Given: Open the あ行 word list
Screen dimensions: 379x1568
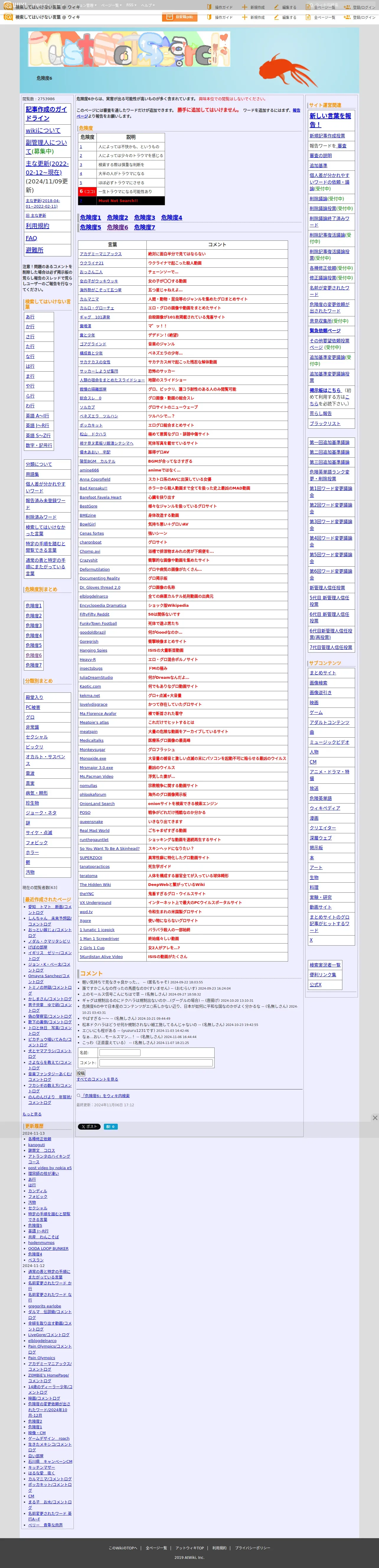Looking at the screenshot, I should pyautogui.click(x=30, y=317).
